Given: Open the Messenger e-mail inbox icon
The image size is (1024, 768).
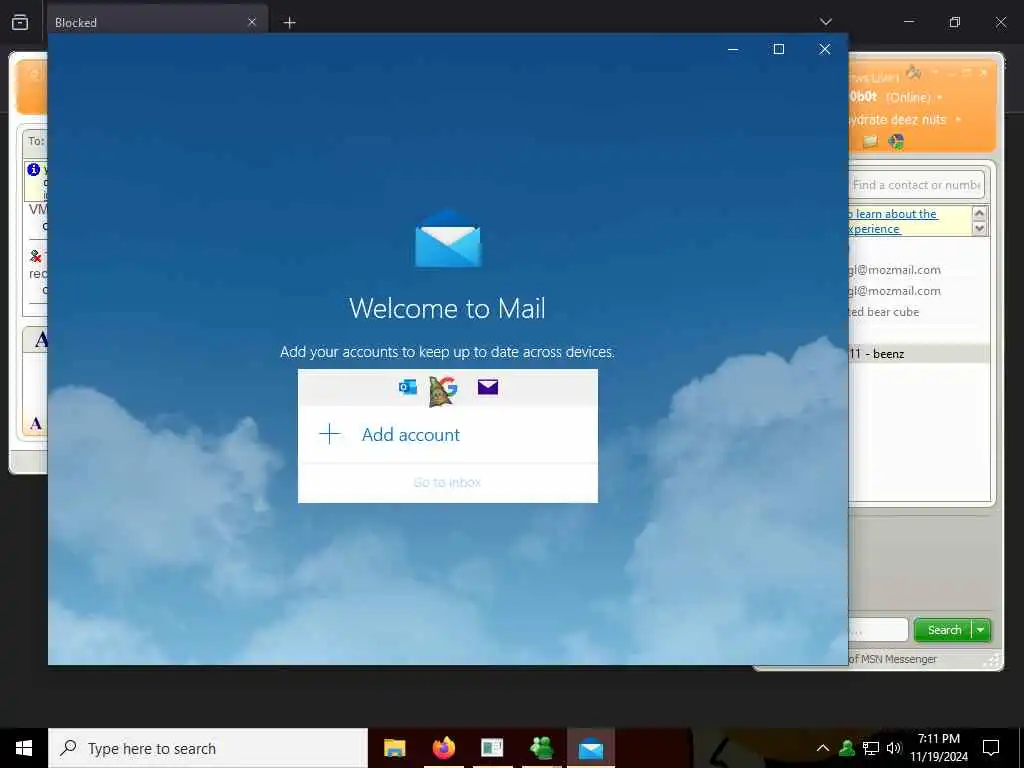Looking at the screenshot, I should pos(870,141).
